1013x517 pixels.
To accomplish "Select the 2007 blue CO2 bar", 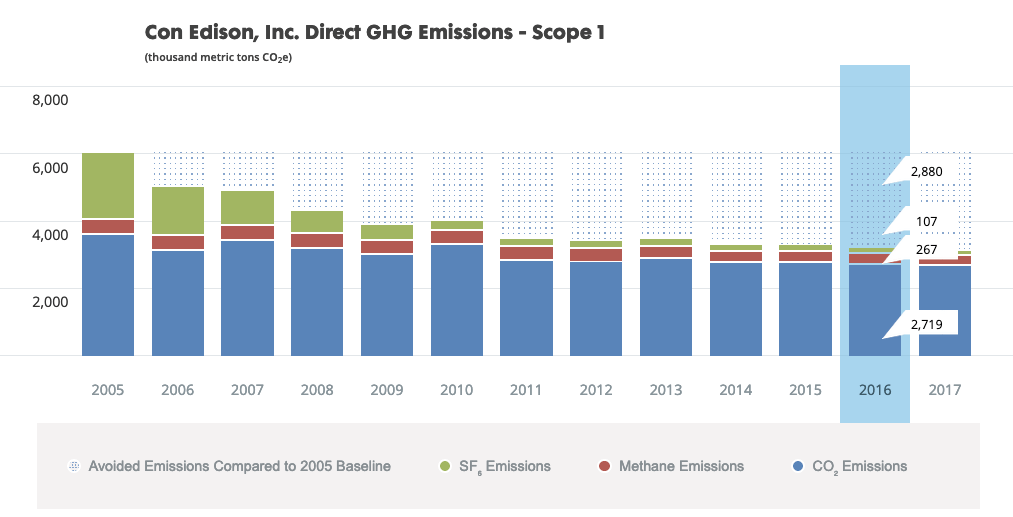I will click(247, 298).
